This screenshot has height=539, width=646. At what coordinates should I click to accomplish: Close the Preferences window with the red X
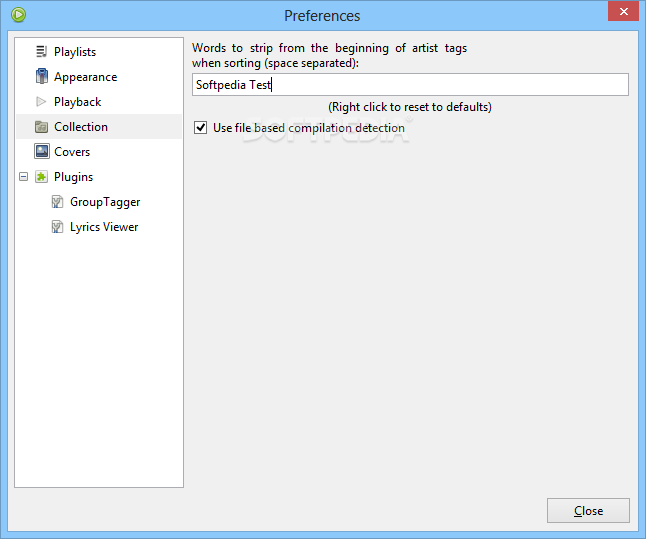tap(623, 11)
